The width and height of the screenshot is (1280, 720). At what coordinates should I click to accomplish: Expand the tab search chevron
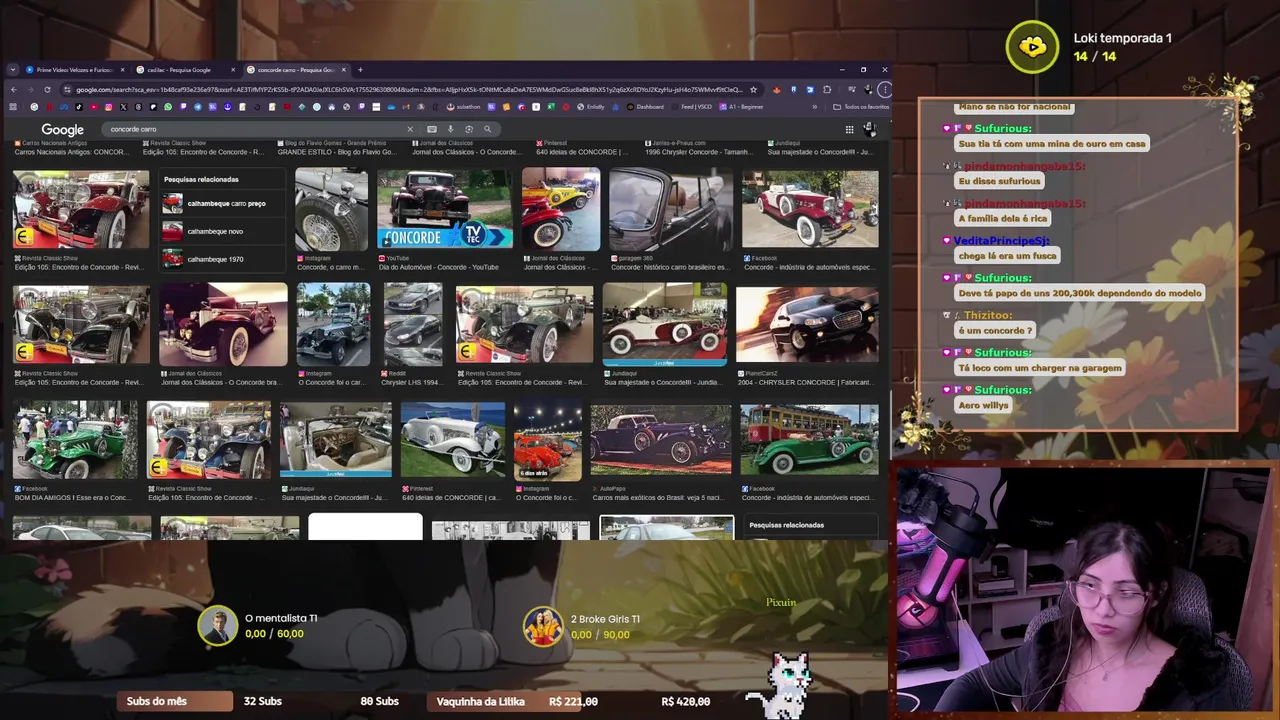[x=12, y=70]
